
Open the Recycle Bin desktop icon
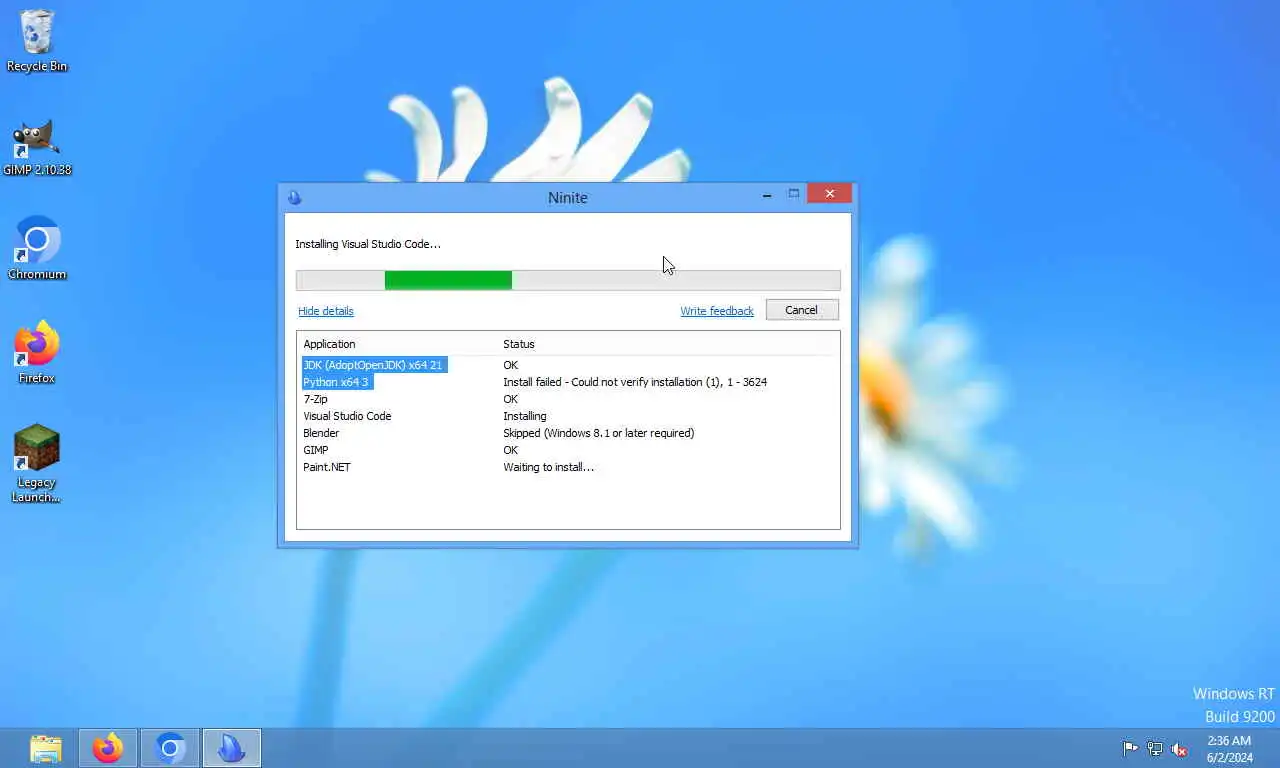pyautogui.click(x=37, y=42)
